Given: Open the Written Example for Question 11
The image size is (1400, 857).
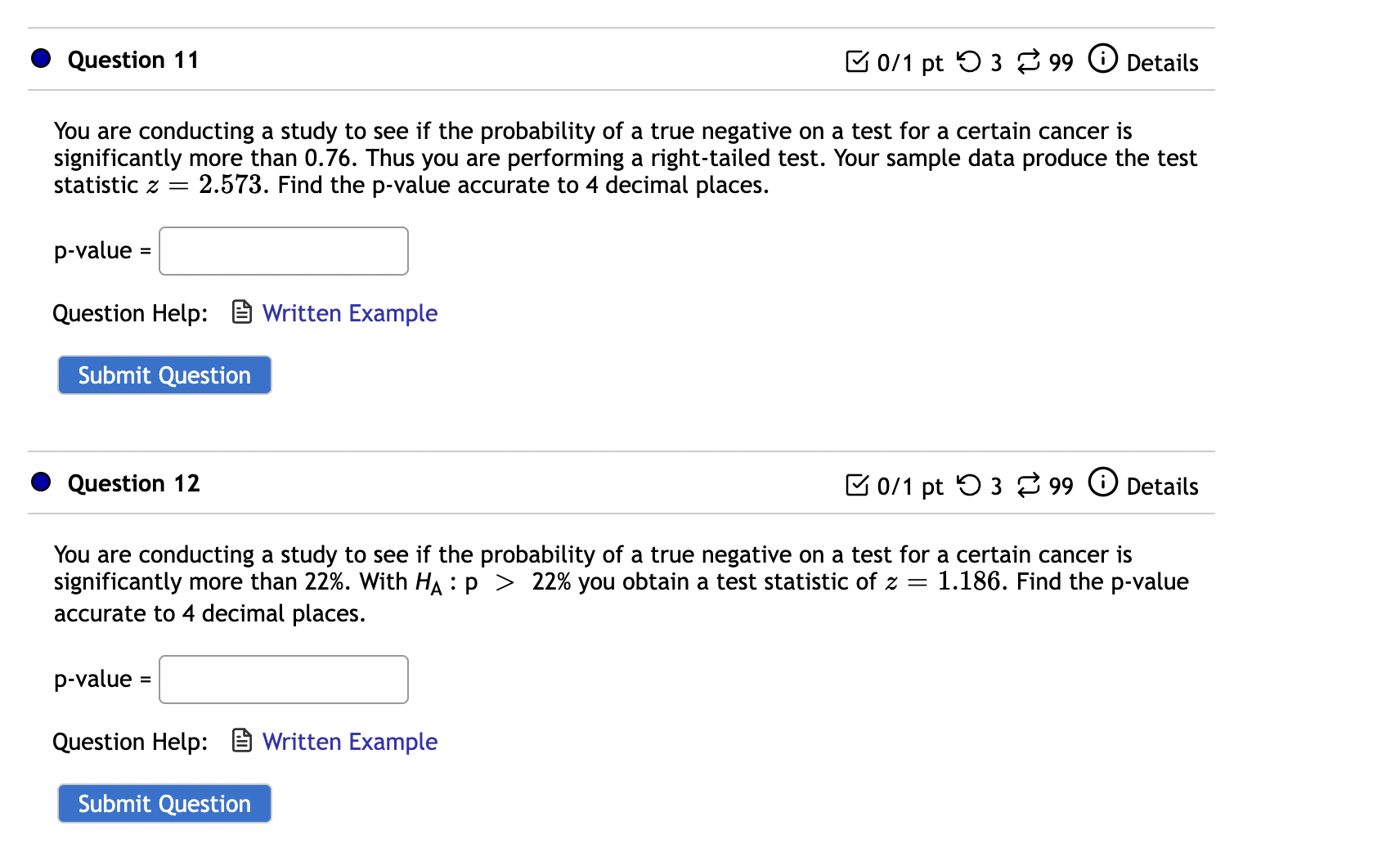Looking at the screenshot, I should click(x=349, y=312).
